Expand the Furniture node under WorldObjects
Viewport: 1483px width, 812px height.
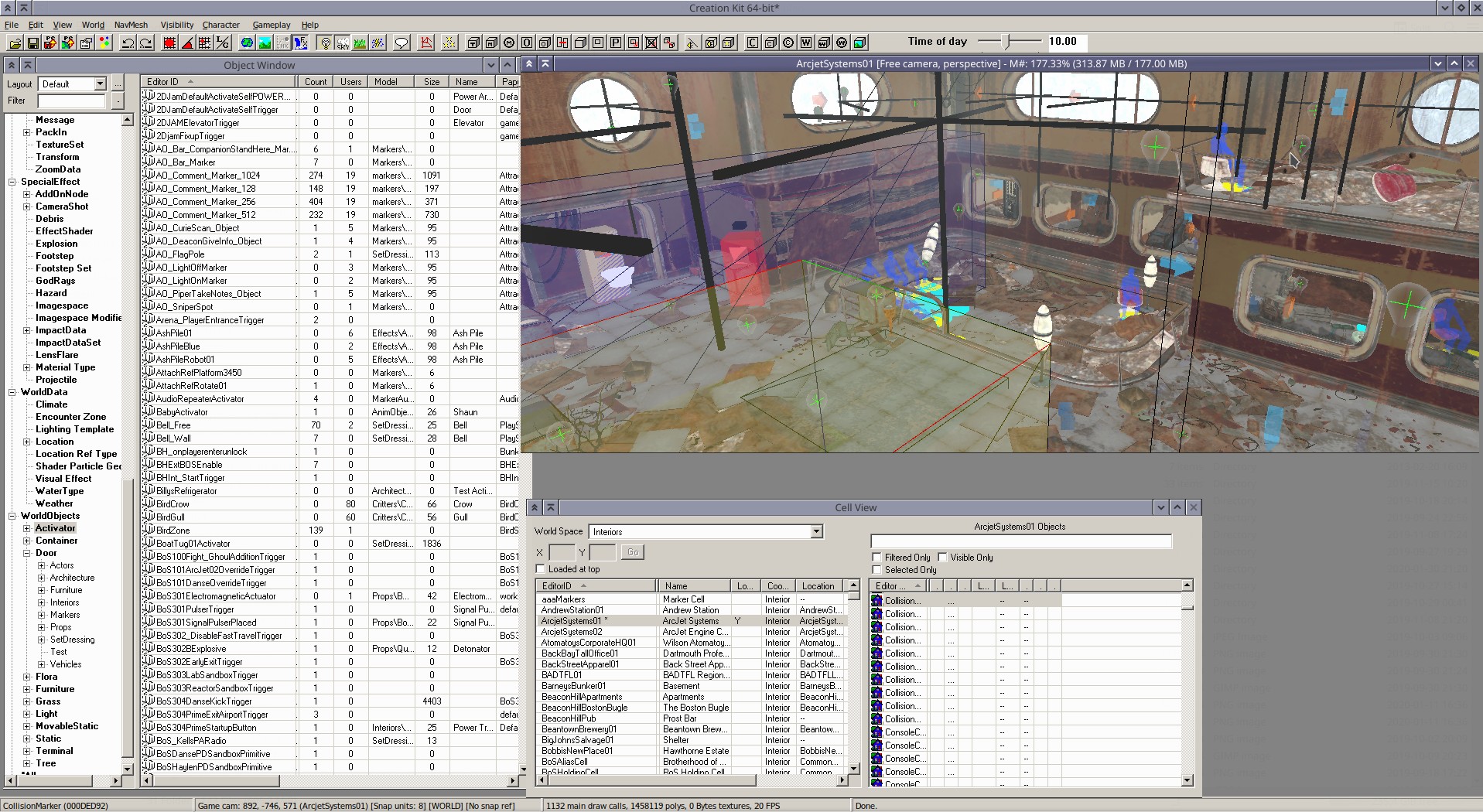[26, 689]
